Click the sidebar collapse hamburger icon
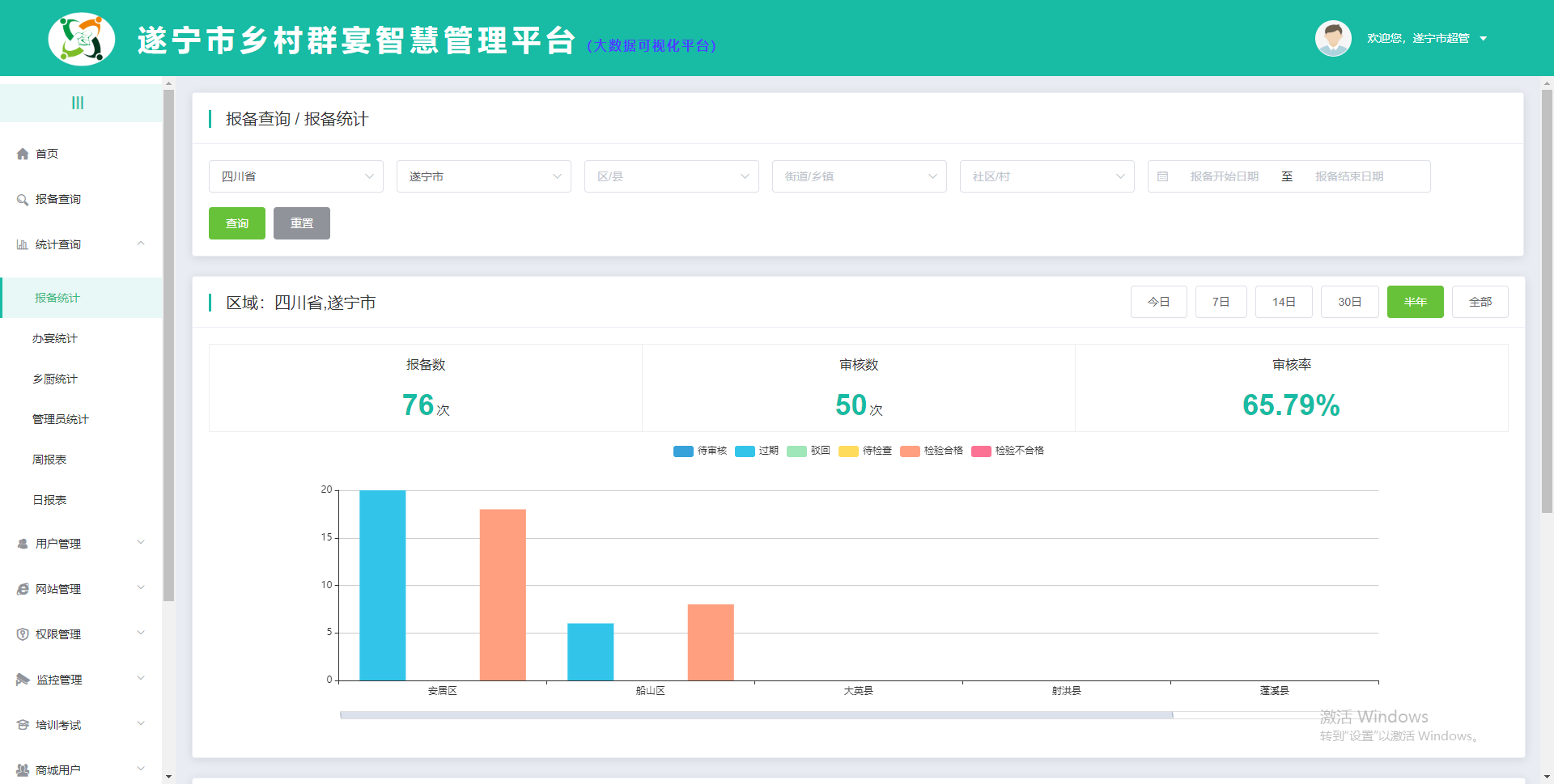This screenshot has width=1554, height=784. click(78, 103)
